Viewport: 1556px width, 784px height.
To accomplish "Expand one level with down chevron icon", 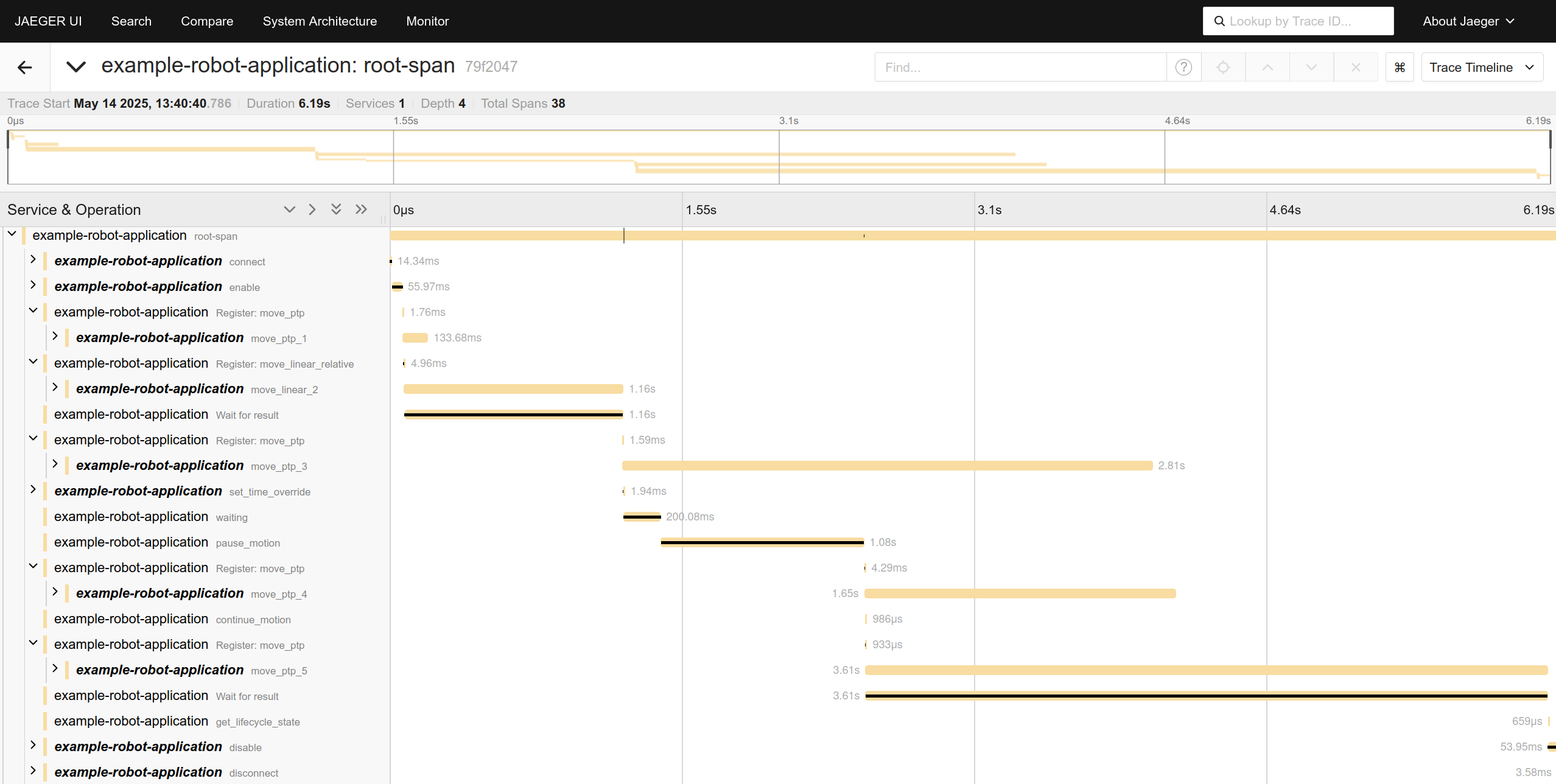I will point(289,209).
